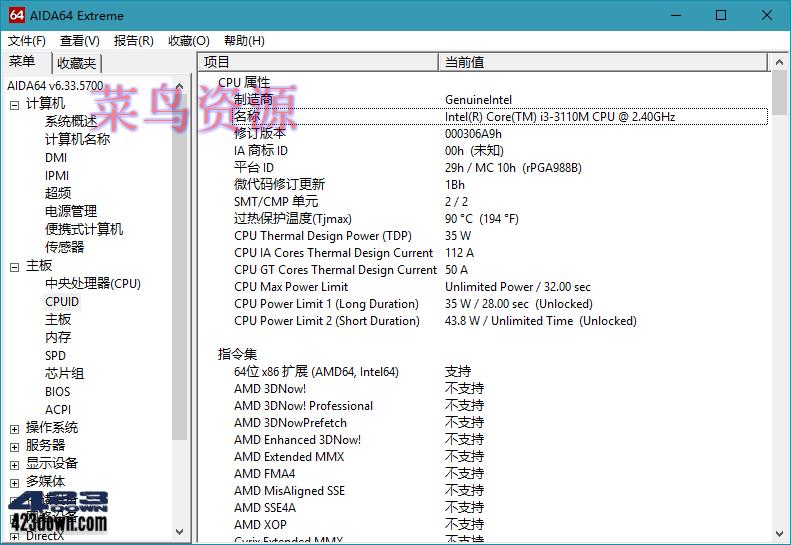The height and width of the screenshot is (545, 791).
Task: Select CPU GT Cores Thermal Design Current row
Action: tap(499, 269)
